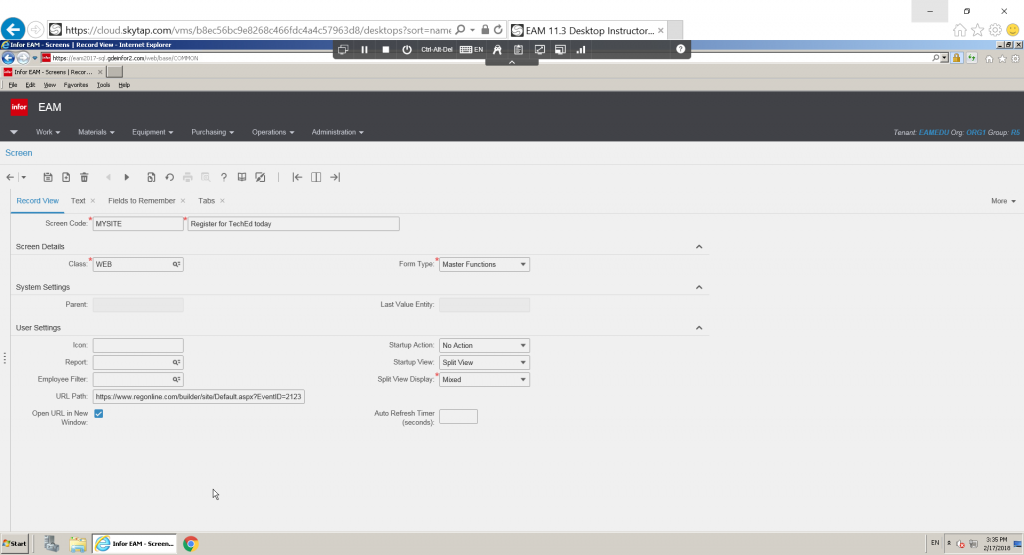Close the Fields to Remember tab
Viewport: 1024px width, 555px height.
click(x=183, y=201)
